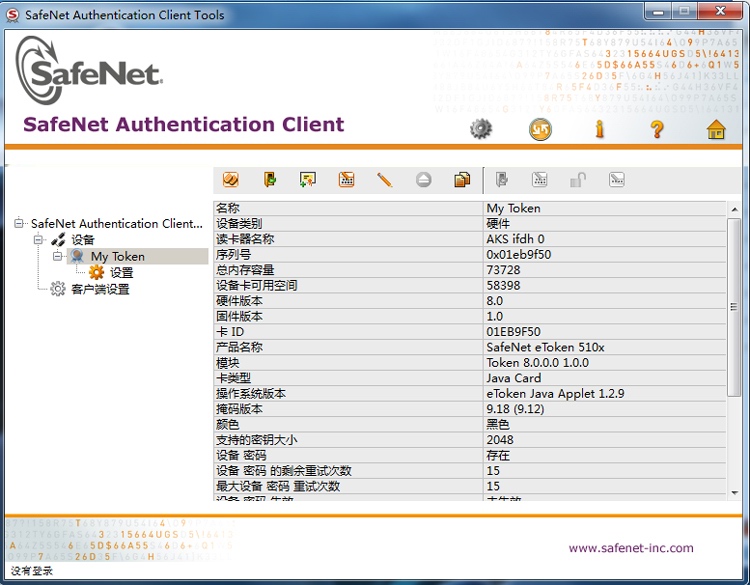The height and width of the screenshot is (585, 750).
Task: Click the Initialize Token toolbar icon
Action: point(231,180)
